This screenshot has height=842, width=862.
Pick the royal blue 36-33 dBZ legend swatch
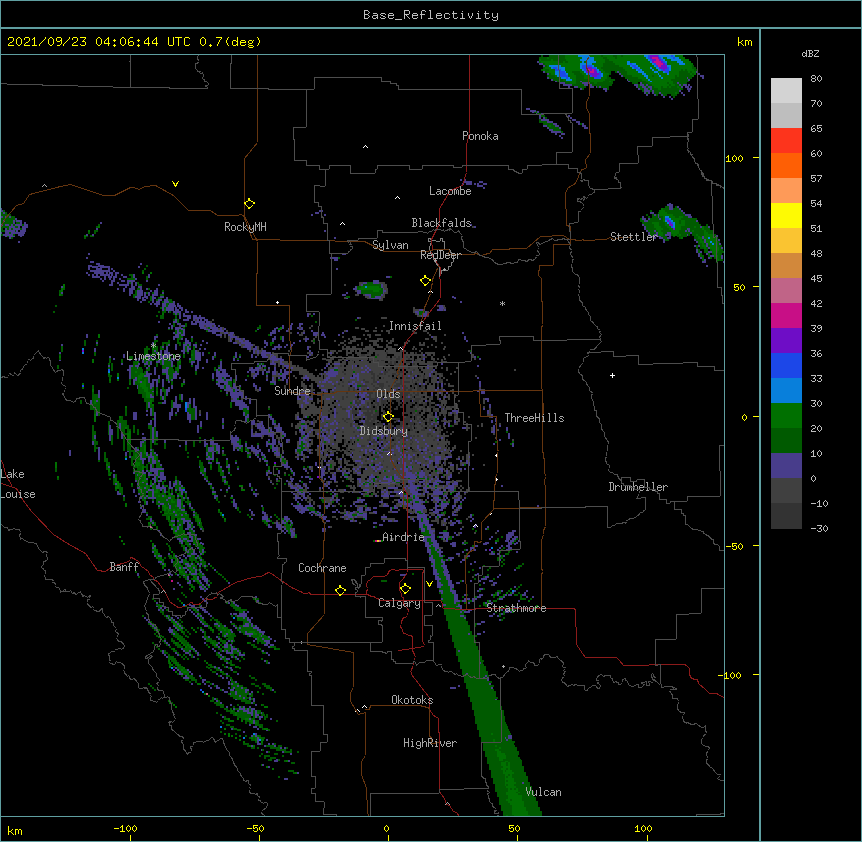786,365
